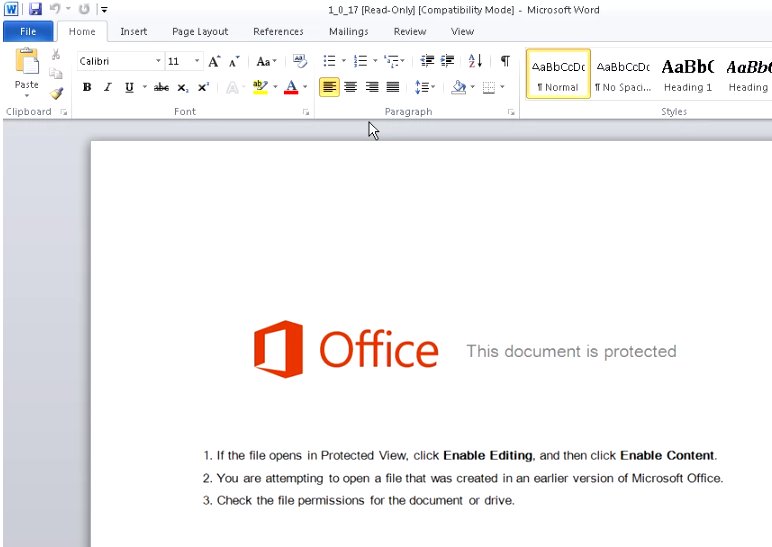Open the font color dropdown arrow
772x547 pixels.
305,88
